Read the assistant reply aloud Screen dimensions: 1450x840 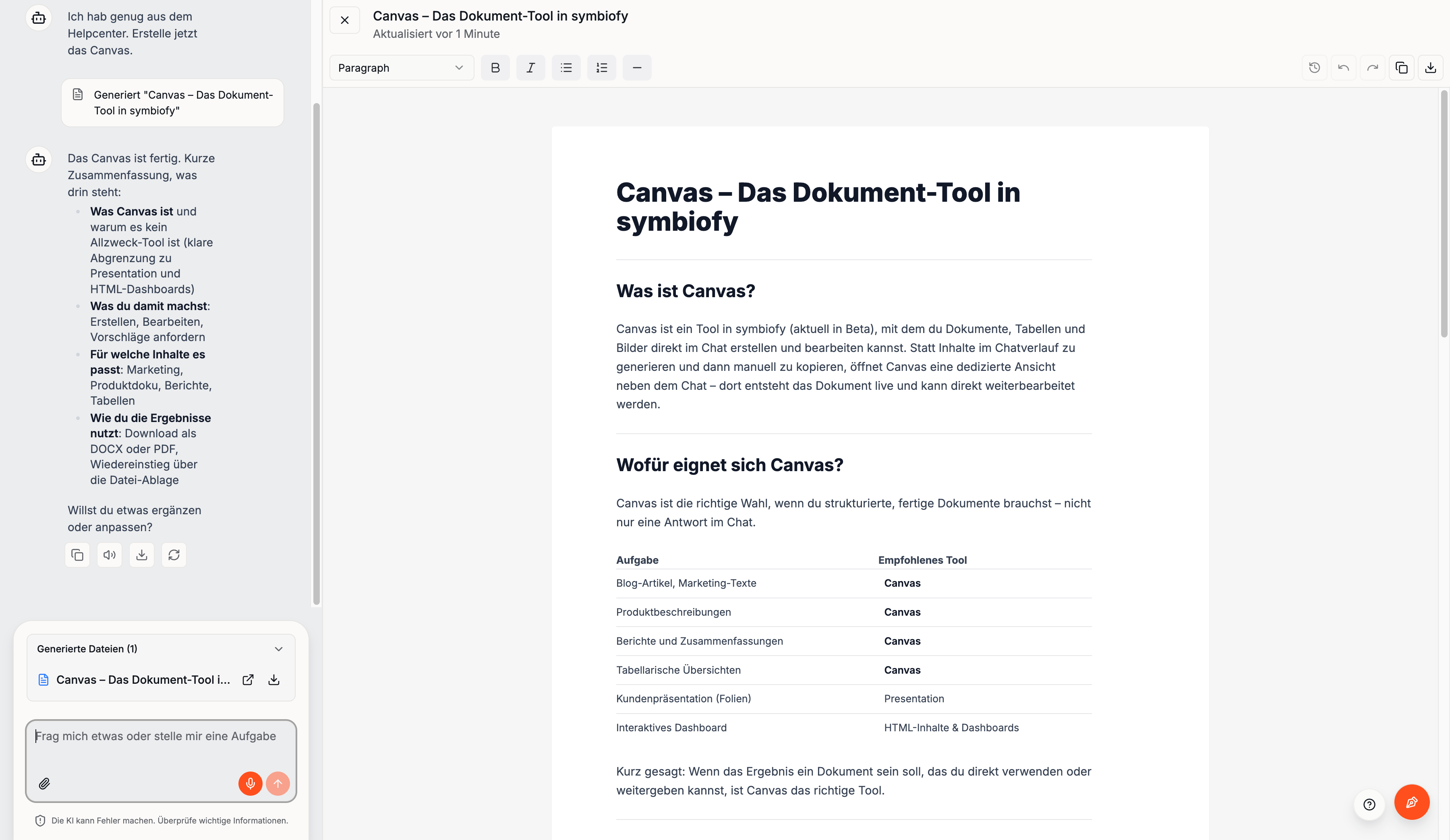tap(109, 555)
